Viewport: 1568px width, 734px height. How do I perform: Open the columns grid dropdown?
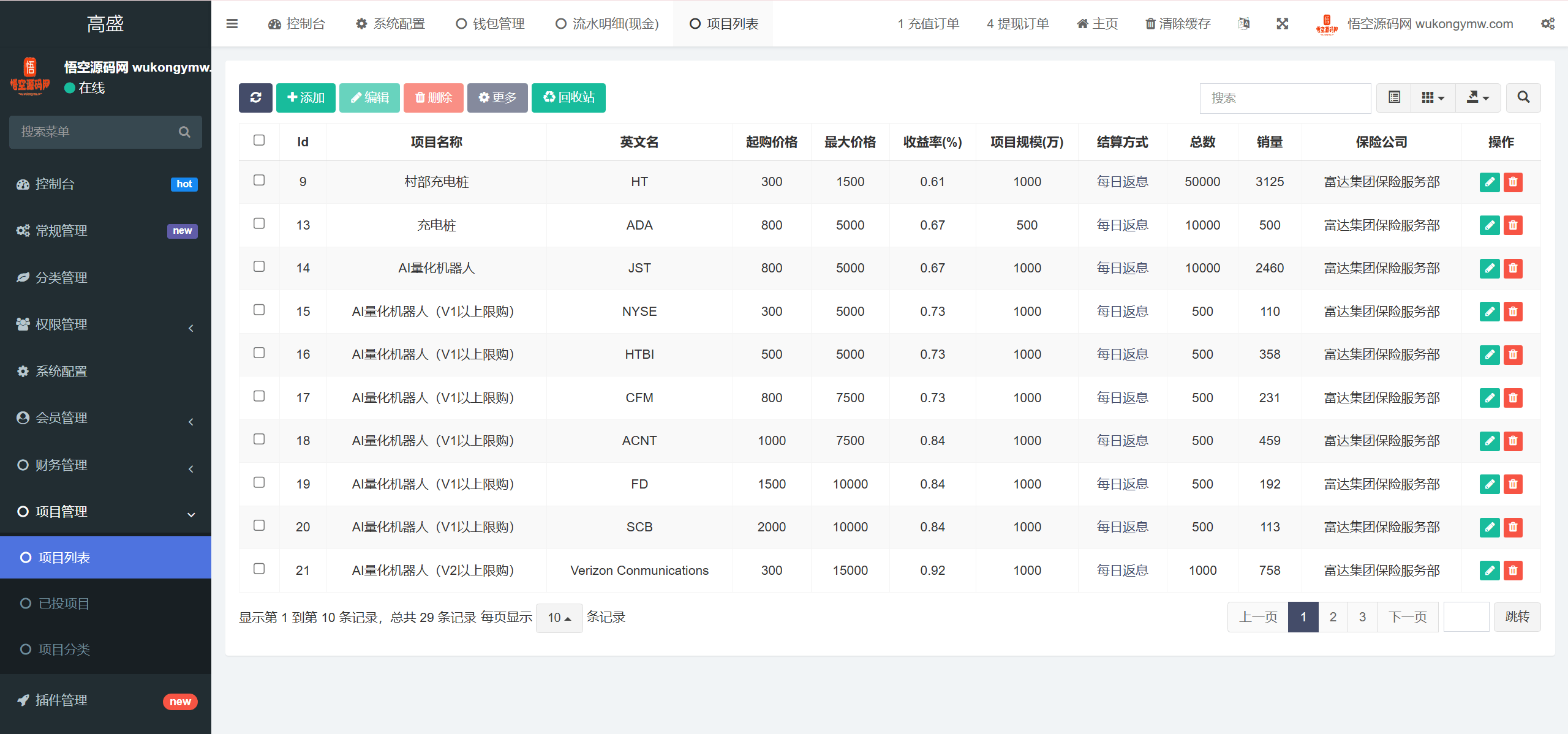1433,98
